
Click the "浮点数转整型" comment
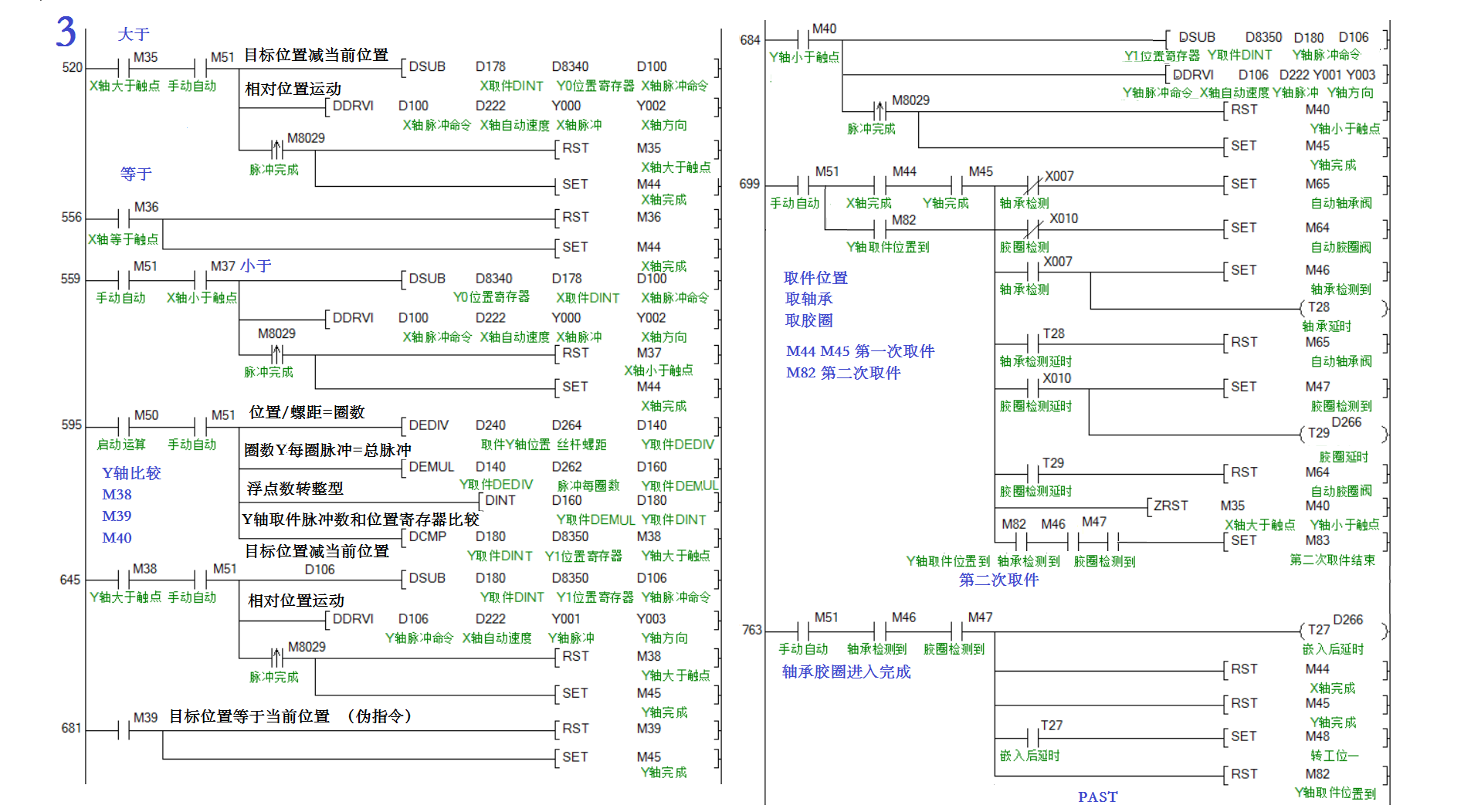pos(295,489)
